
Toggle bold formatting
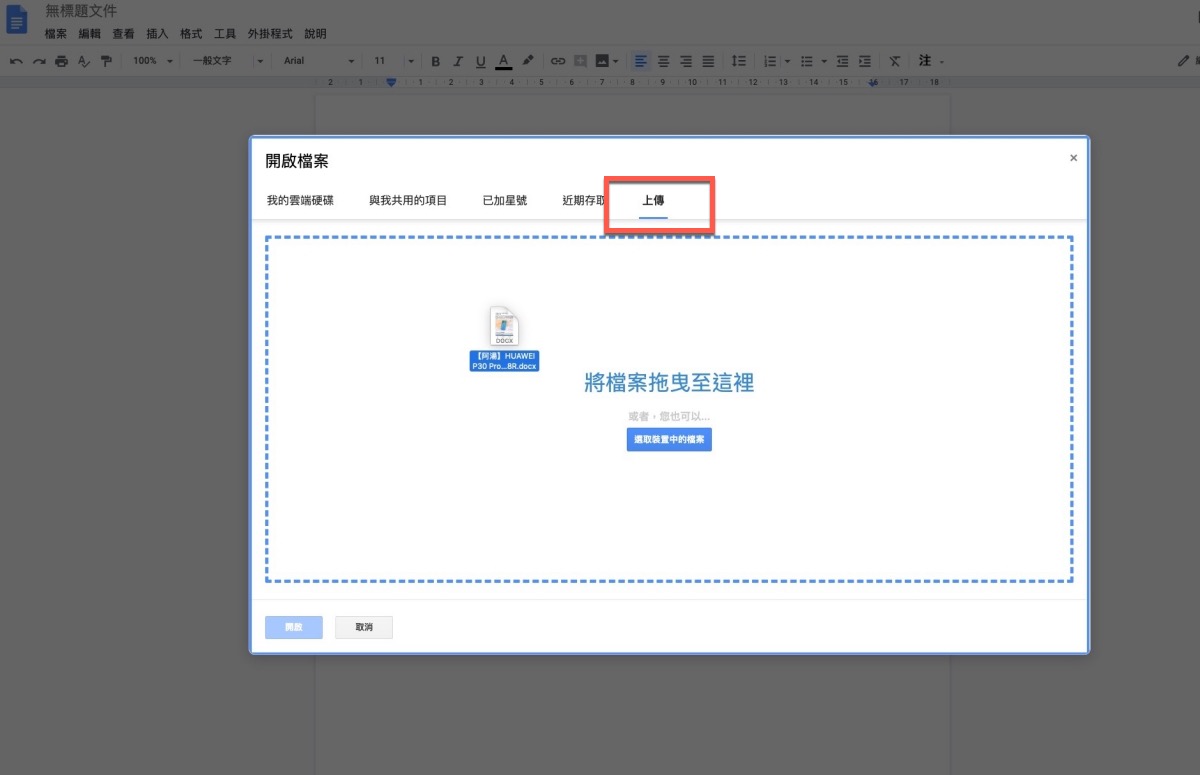tap(435, 61)
